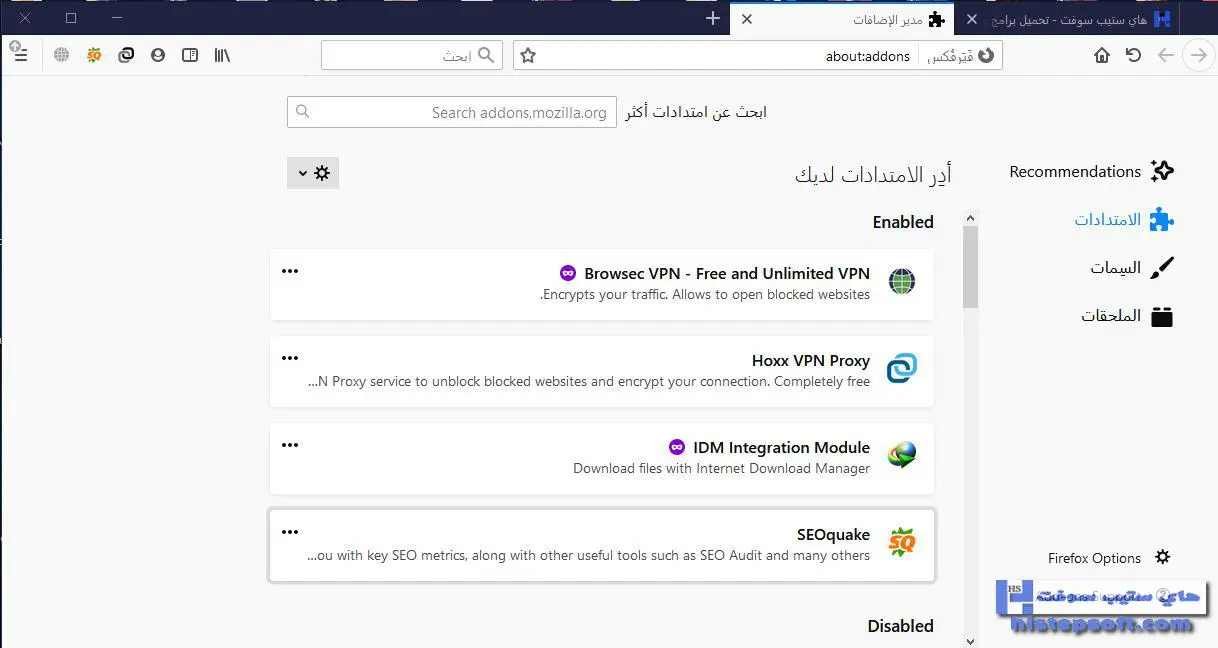Click the Disabled section heading
This screenshot has height=648, width=1218.
tap(901, 626)
